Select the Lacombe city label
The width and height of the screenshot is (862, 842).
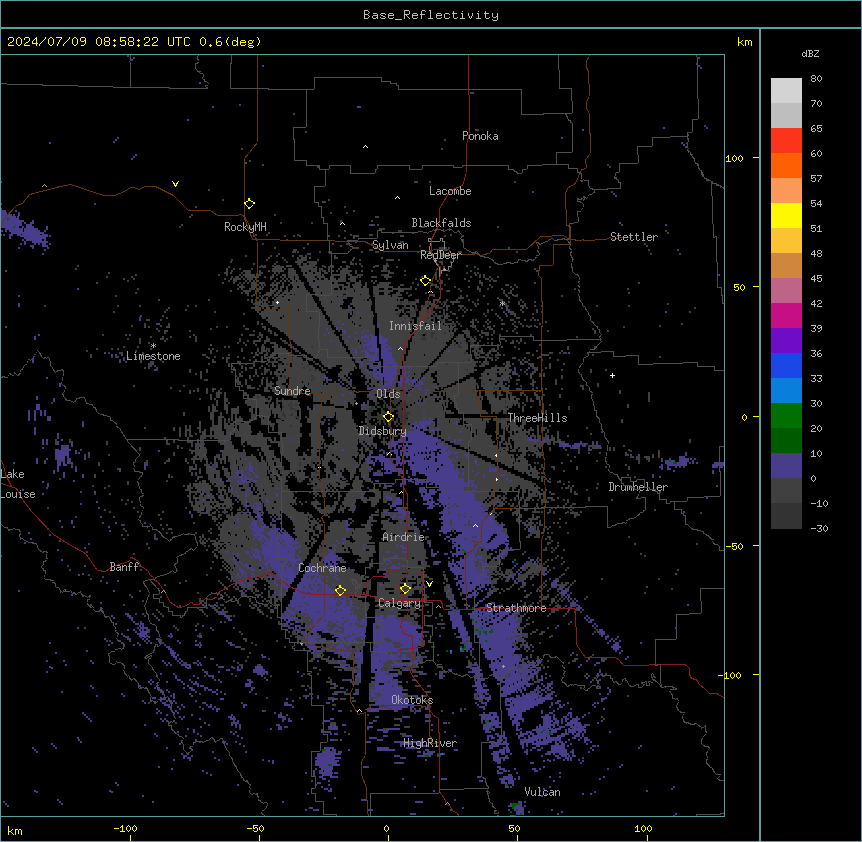point(450,191)
